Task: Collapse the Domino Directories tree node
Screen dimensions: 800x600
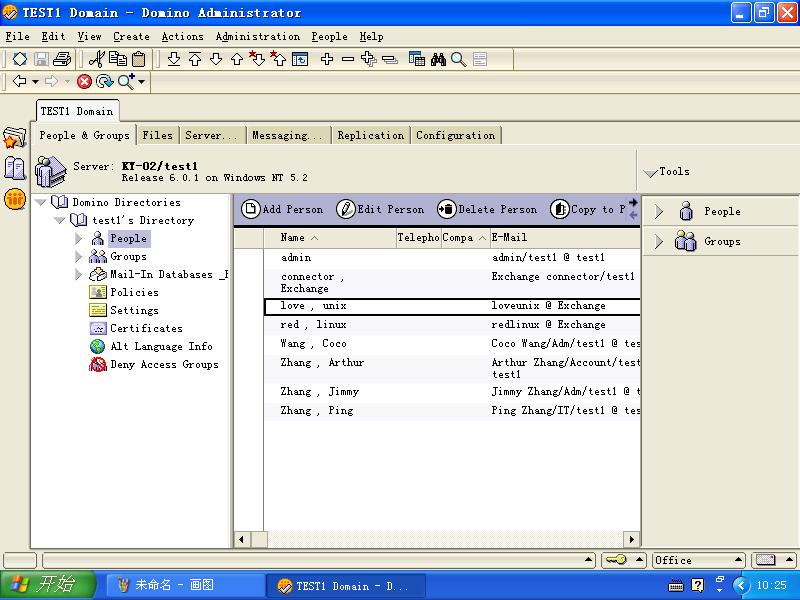Action: 41,203
